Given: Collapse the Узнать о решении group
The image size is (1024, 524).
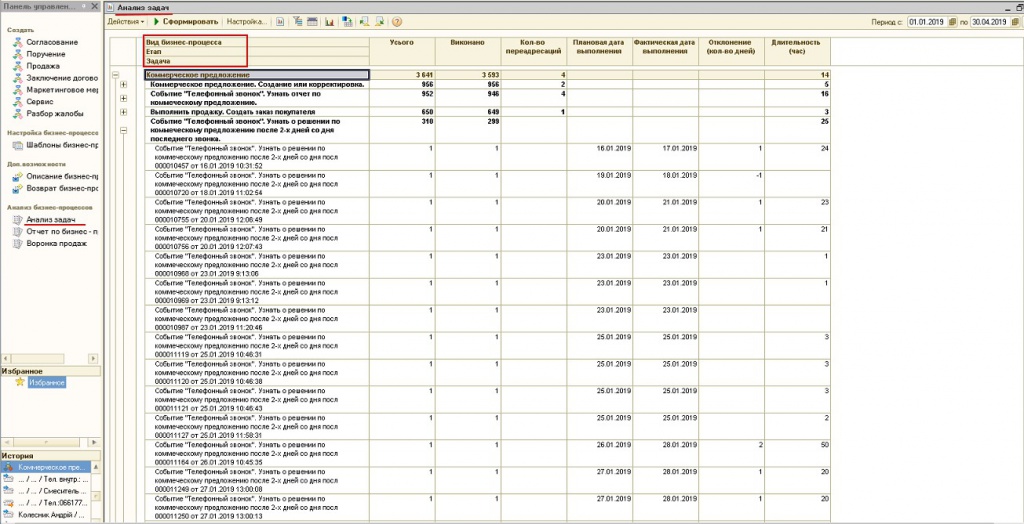Looking at the screenshot, I should pos(123,130).
